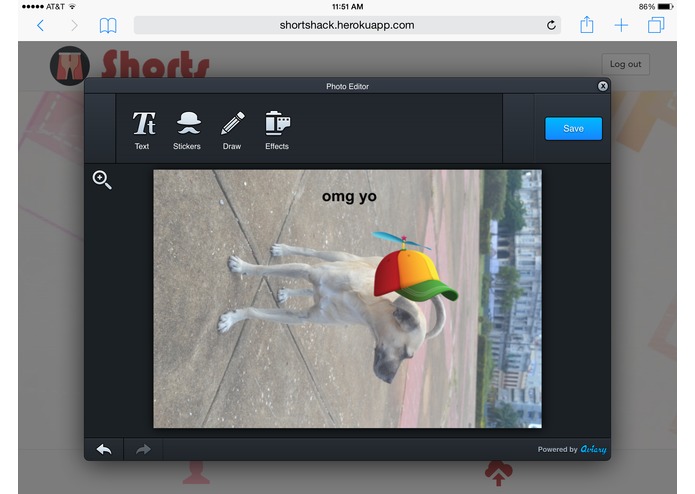Viewport: 695px width, 494px height.
Task: Undo the last edit
Action: tap(104, 449)
